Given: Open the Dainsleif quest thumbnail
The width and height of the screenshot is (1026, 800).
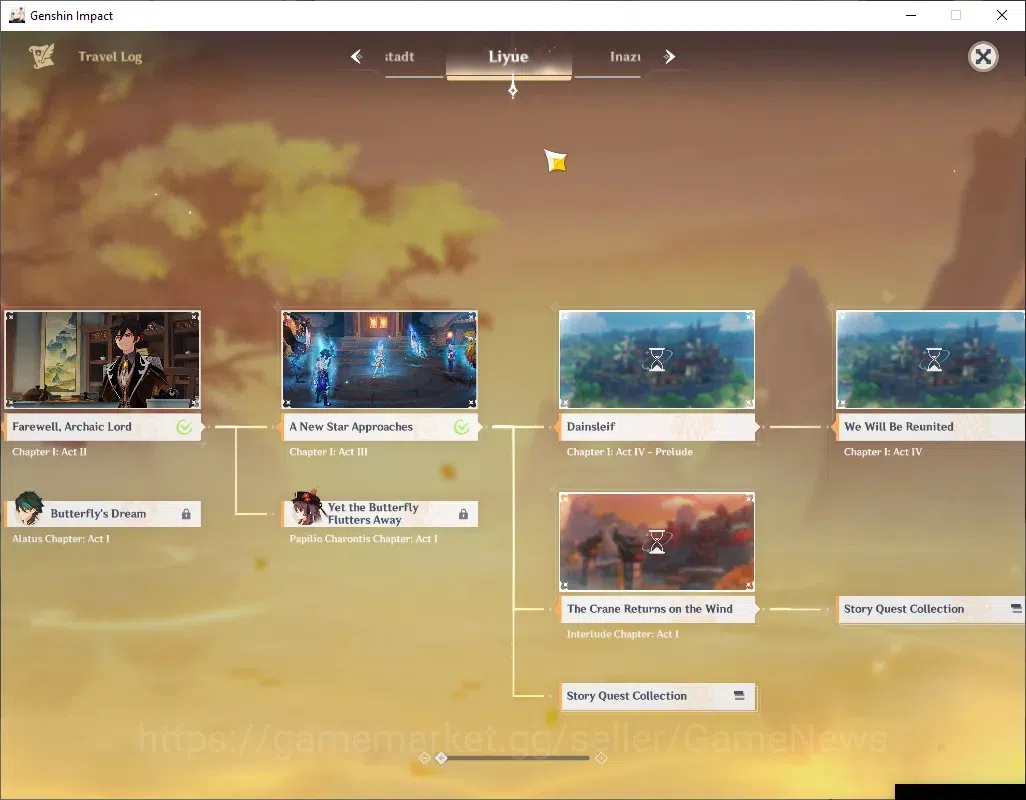Looking at the screenshot, I should tap(657, 360).
